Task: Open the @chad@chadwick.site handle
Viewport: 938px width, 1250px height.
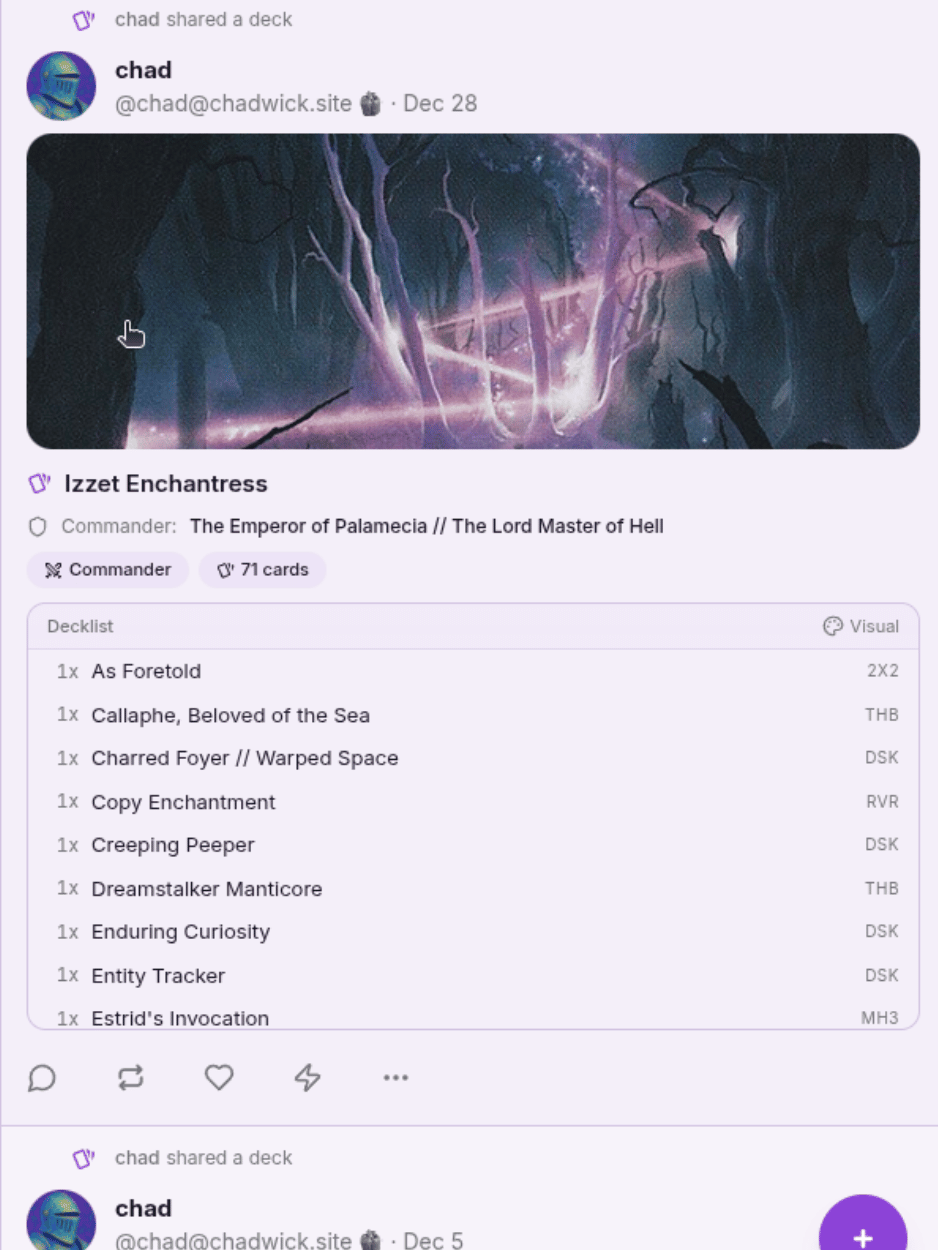Action: click(234, 103)
